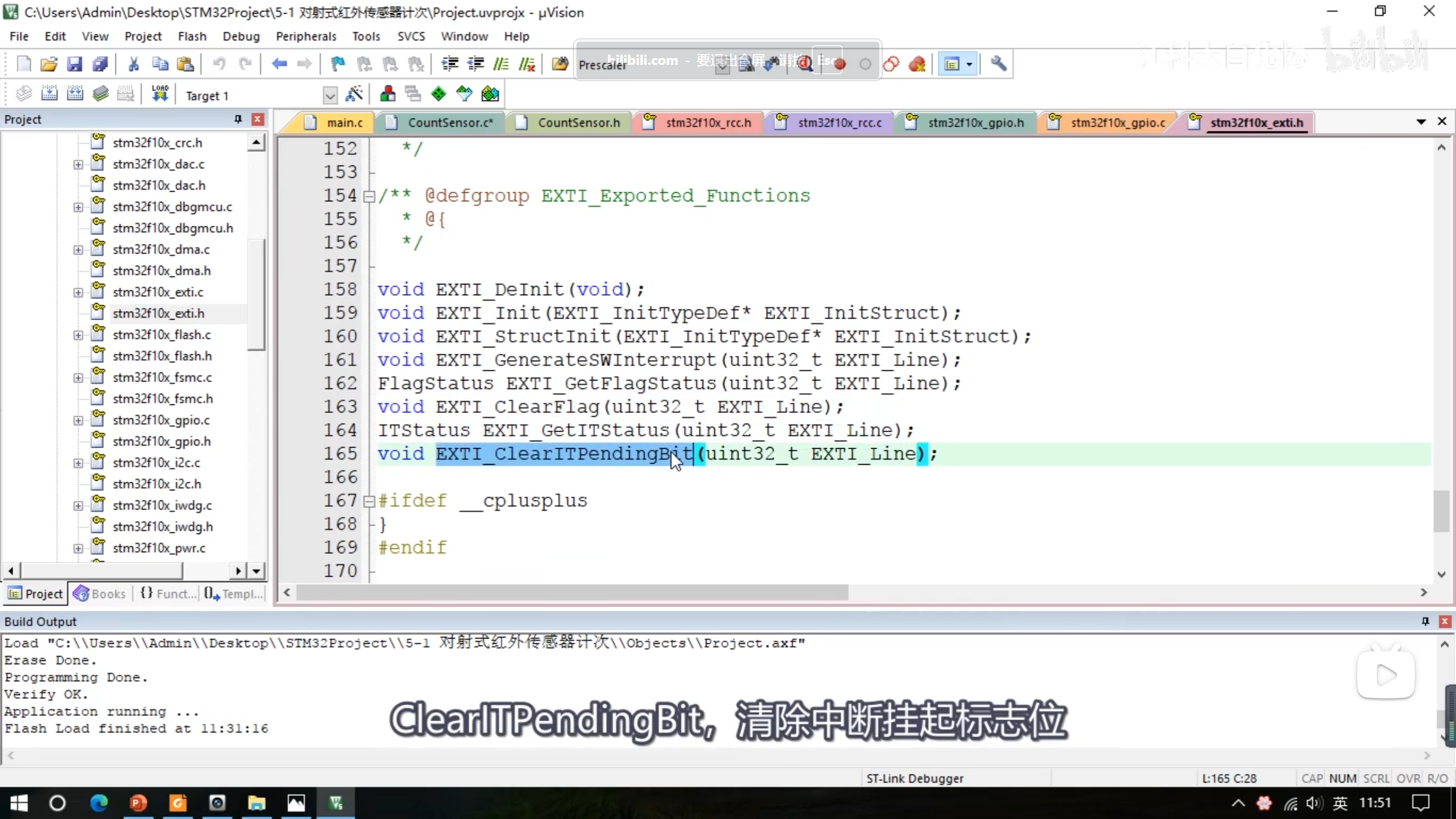Viewport: 1456px width, 819px height.
Task: Open File Explorer from the taskbar
Action: (x=257, y=803)
